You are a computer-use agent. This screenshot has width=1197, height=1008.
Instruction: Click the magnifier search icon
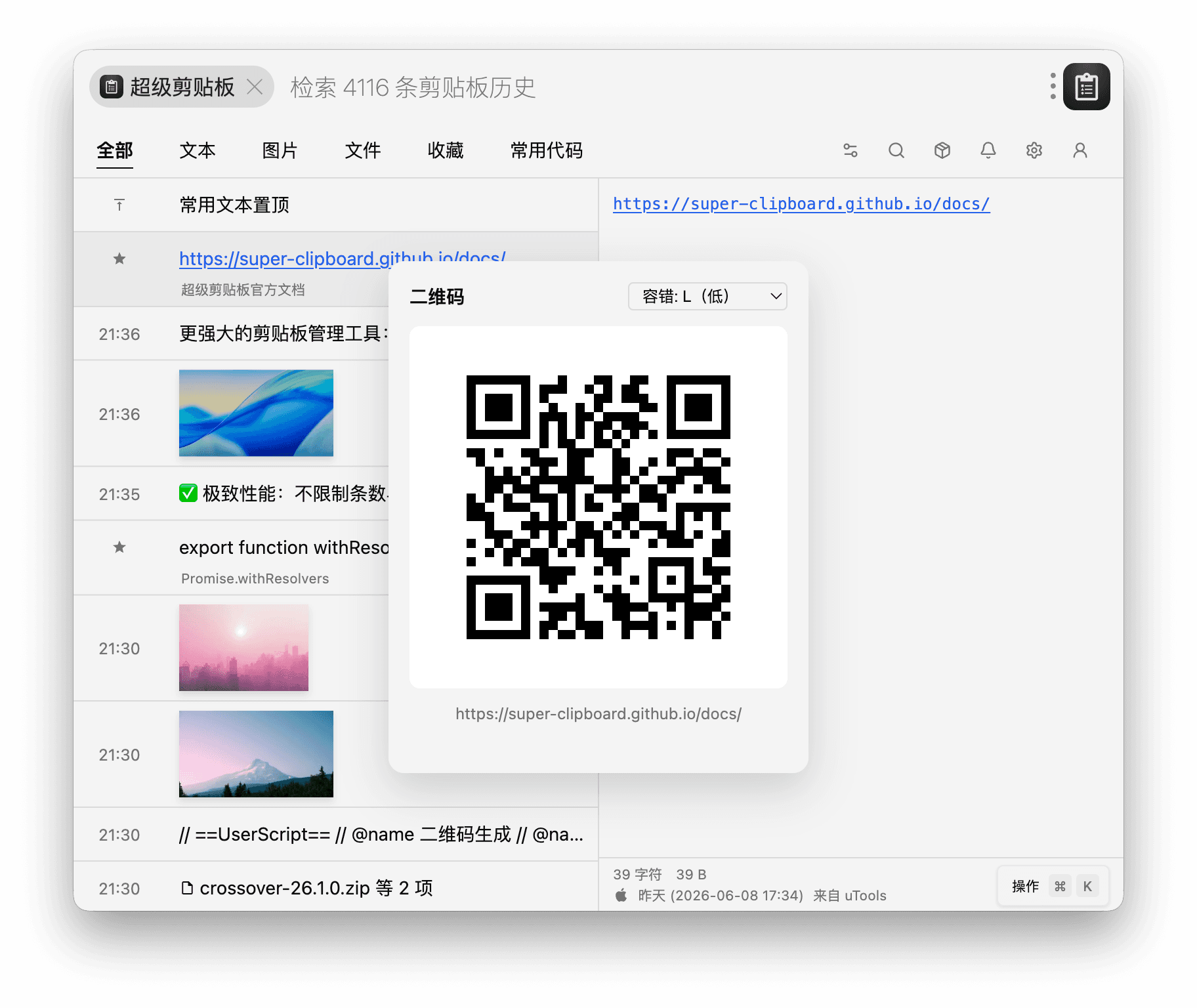896,150
